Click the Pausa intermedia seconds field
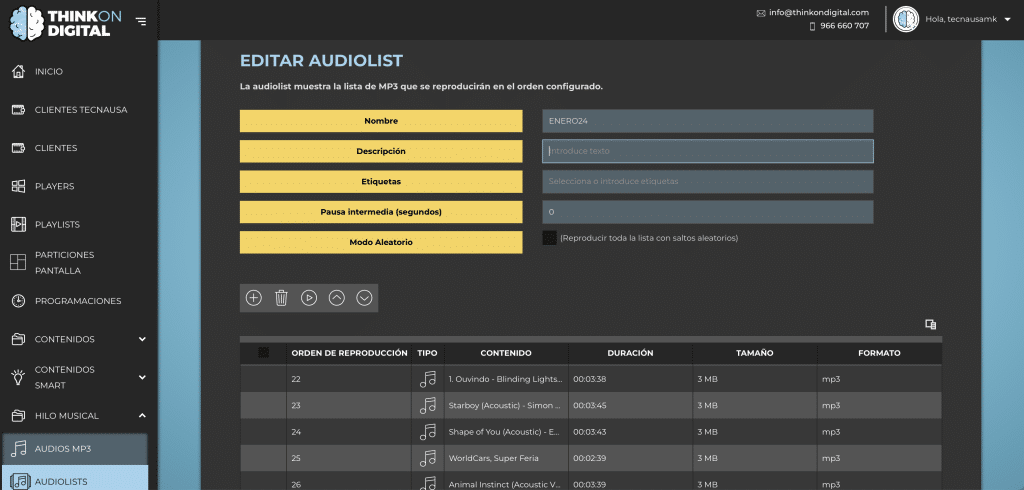 coord(707,212)
